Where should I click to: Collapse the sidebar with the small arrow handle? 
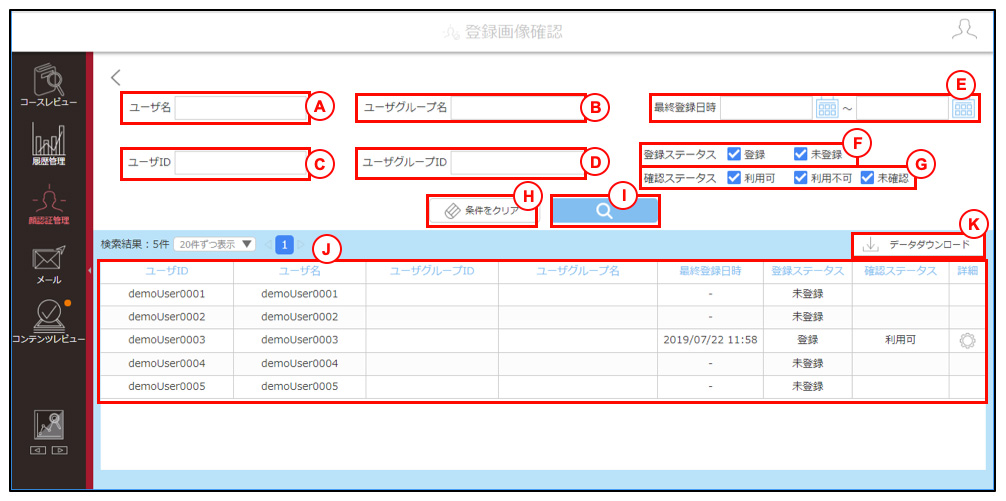coord(89,271)
